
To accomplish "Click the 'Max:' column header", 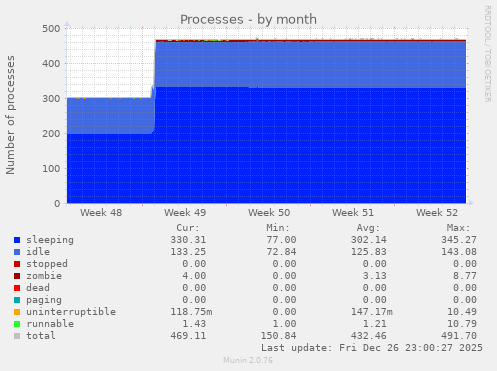I will click(x=458, y=228).
